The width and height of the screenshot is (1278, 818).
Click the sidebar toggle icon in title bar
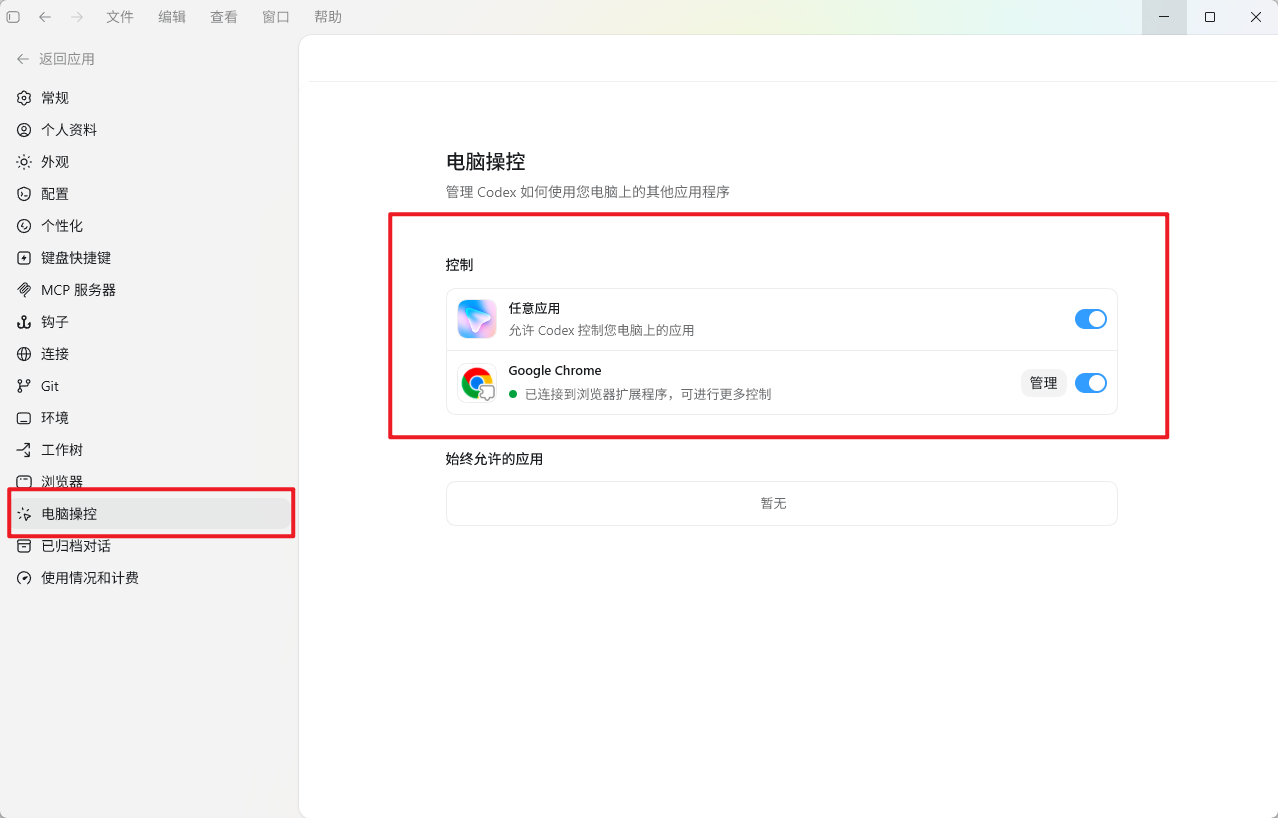(x=13, y=17)
